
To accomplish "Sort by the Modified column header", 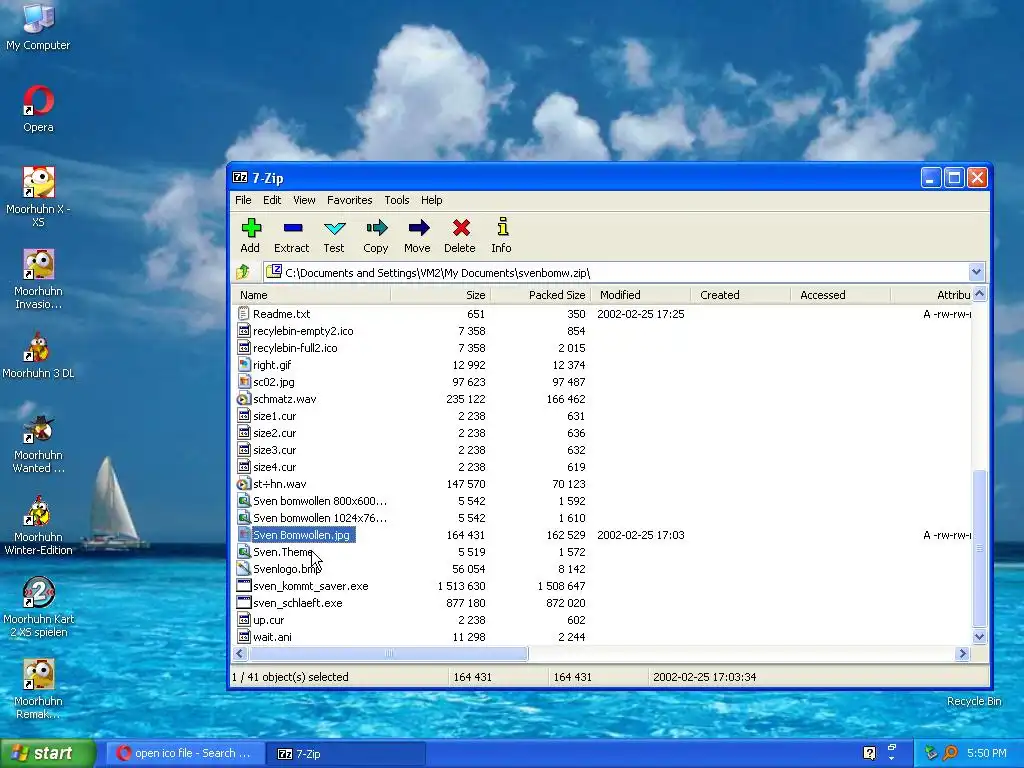I will click(x=641, y=295).
